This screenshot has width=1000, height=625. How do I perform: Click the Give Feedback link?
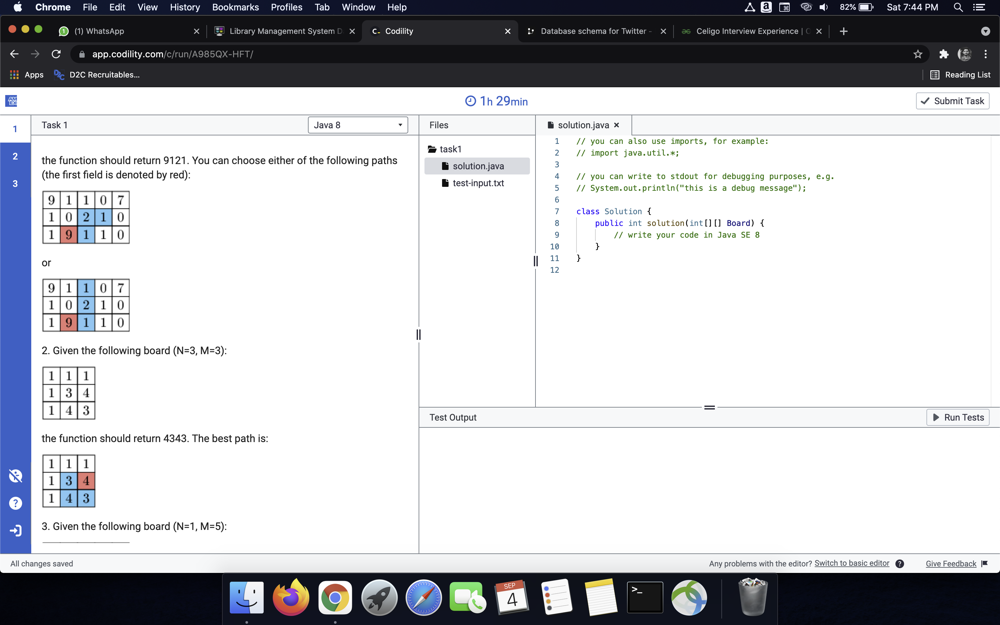click(950, 564)
